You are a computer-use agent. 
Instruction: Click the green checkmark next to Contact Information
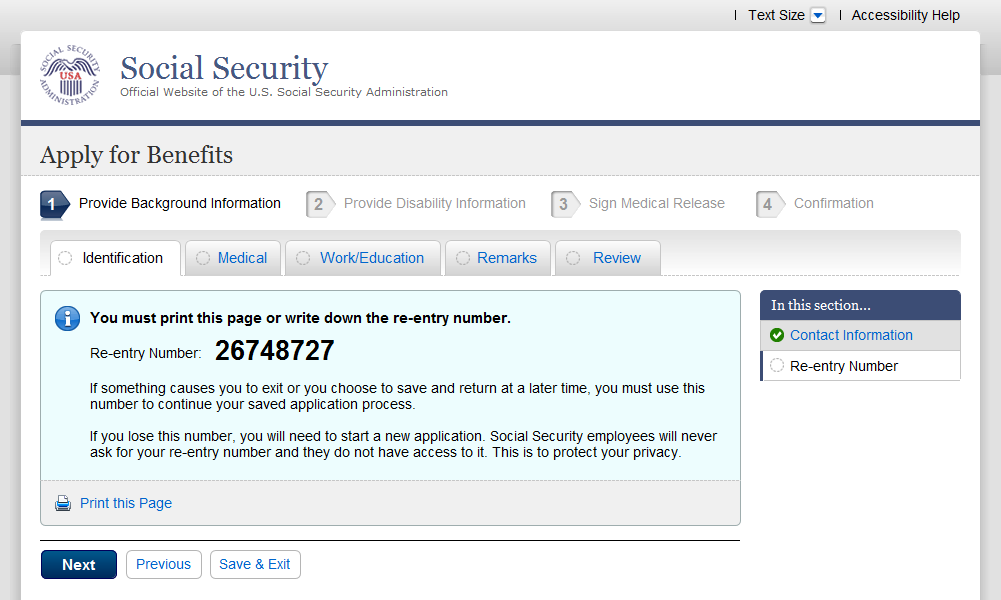coord(776,335)
